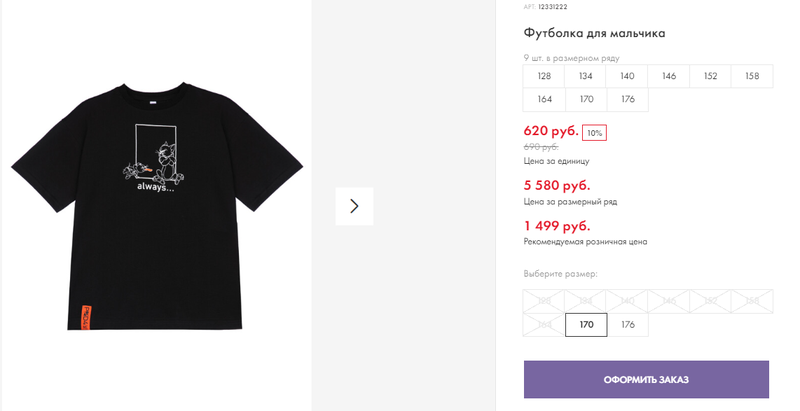Open the black t-shirt product image
This screenshot has height=411, width=800.
click(x=157, y=206)
